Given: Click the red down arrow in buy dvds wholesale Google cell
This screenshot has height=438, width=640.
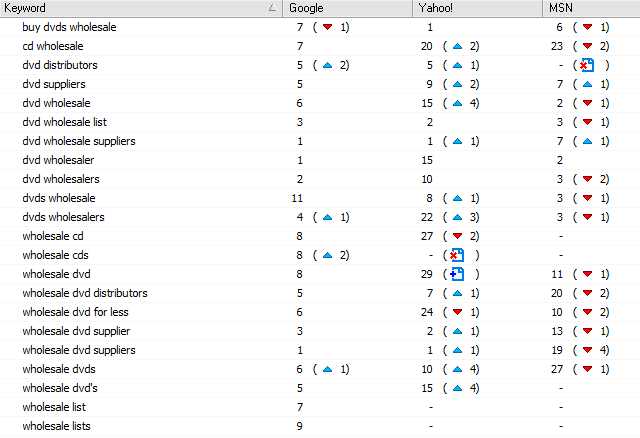Looking at the screenshot, I should click(327, 27).
